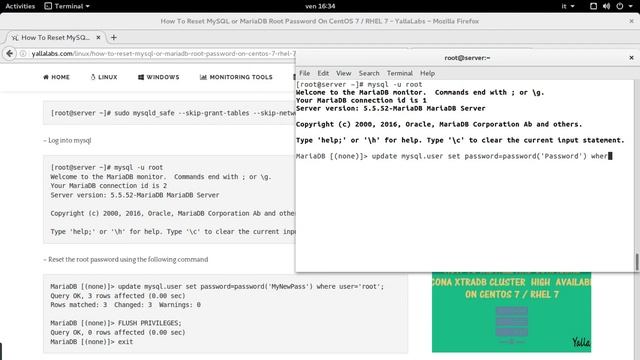This screenshot has width=640, height=360.
Task: Click 'Query OK, 3 rows affected' line on webpage
Action: click(118, 296)
